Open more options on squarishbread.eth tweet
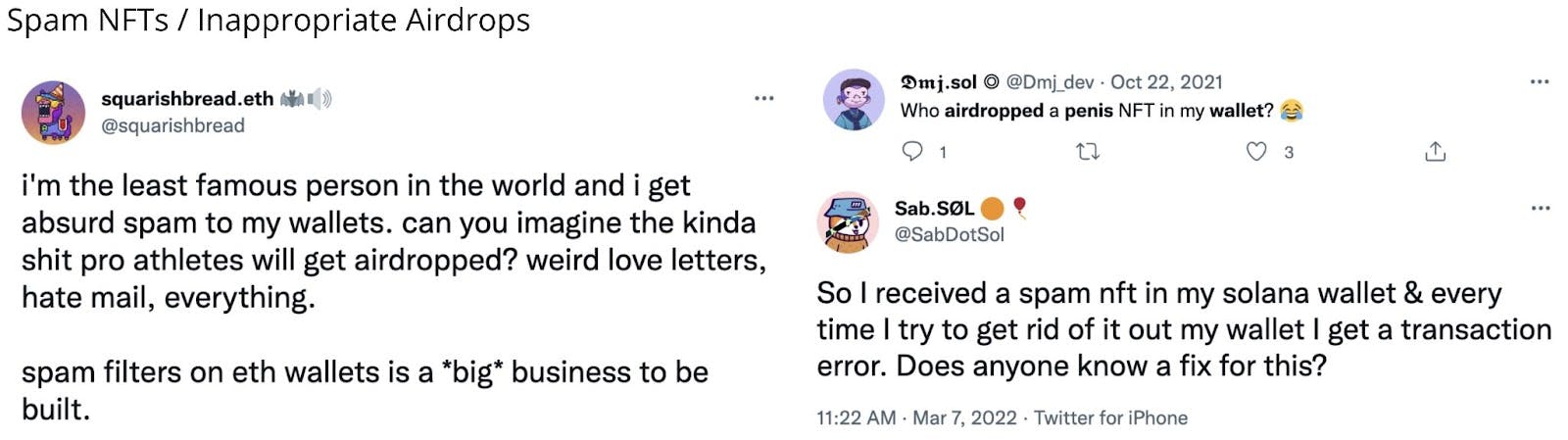This screenshot has width=1568, height=440. coord(764,98)
